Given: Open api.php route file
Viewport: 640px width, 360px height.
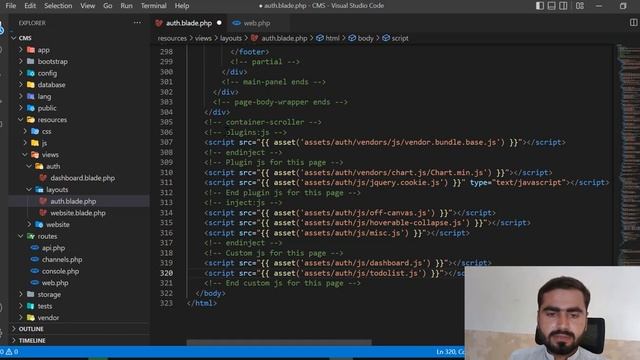Looking at the screenshot, I should tap(53, 248).
